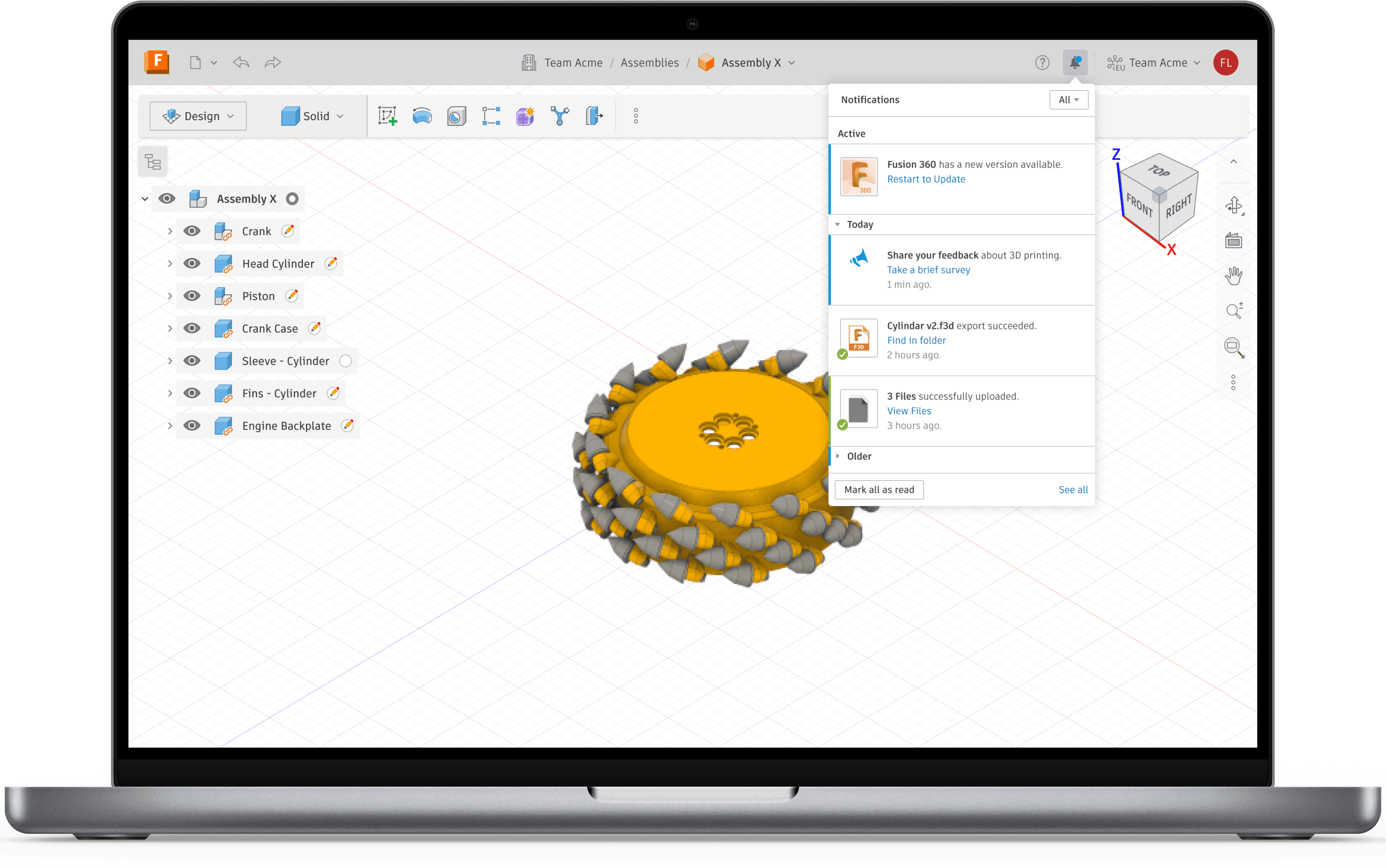This screenshot has width=1386, height=868.
Task: Open the All notifications filter dropdown
Action: pos(1069,100)
